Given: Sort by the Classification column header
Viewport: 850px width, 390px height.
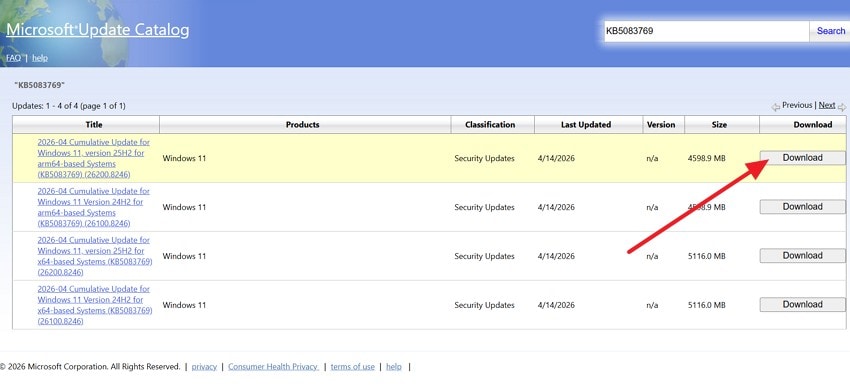Looking at the screenshot, I should (490, 125).
